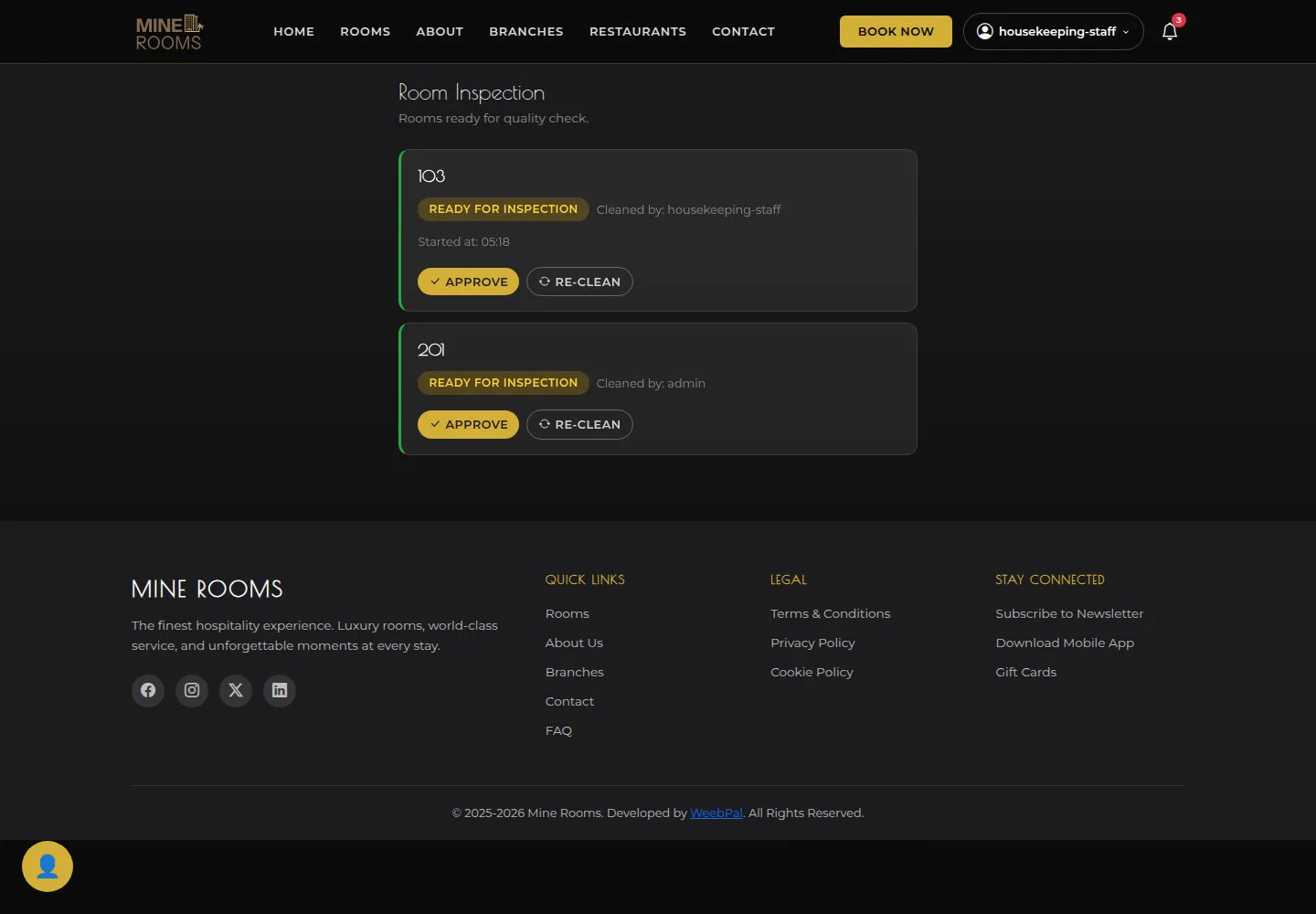Viewport: 1316px width, 914px height.
Task: Send room 103 for re-clean
Action: click(x=579, y=282)
